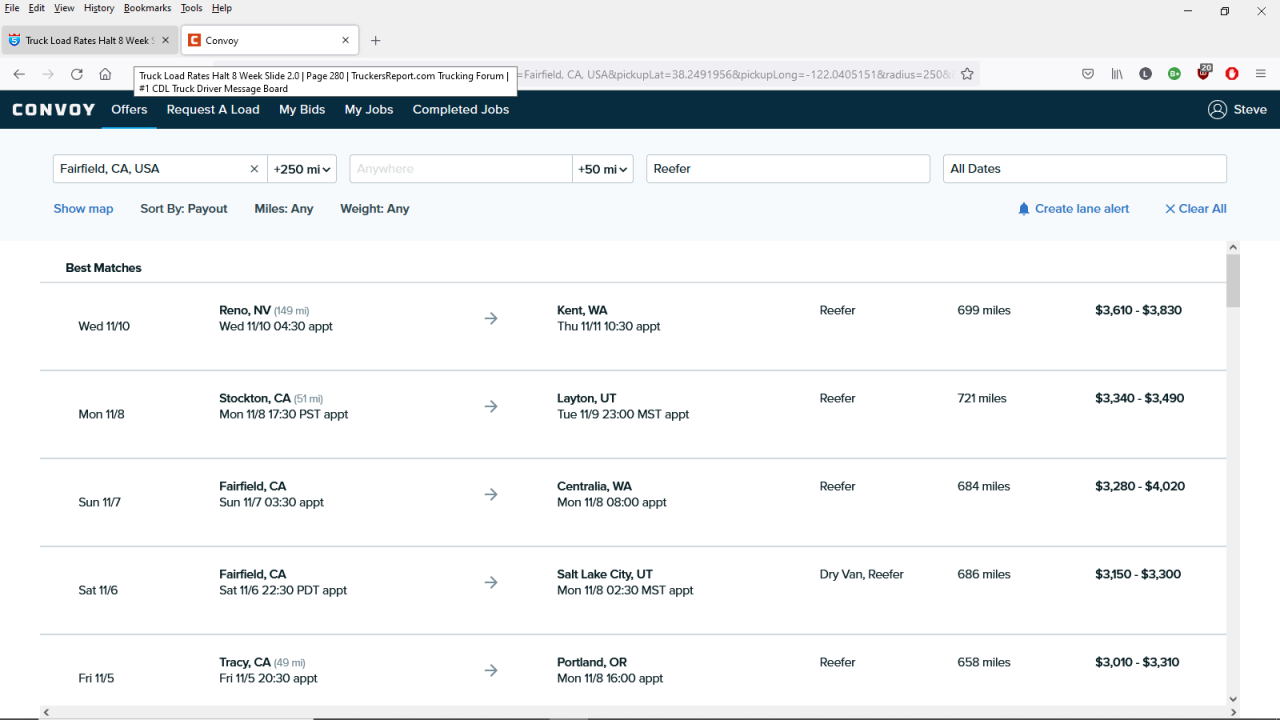The image size is (1280, 720).
Task: Click the Dry Van, Reefer equipment text
Action: (x=861, y=574)
